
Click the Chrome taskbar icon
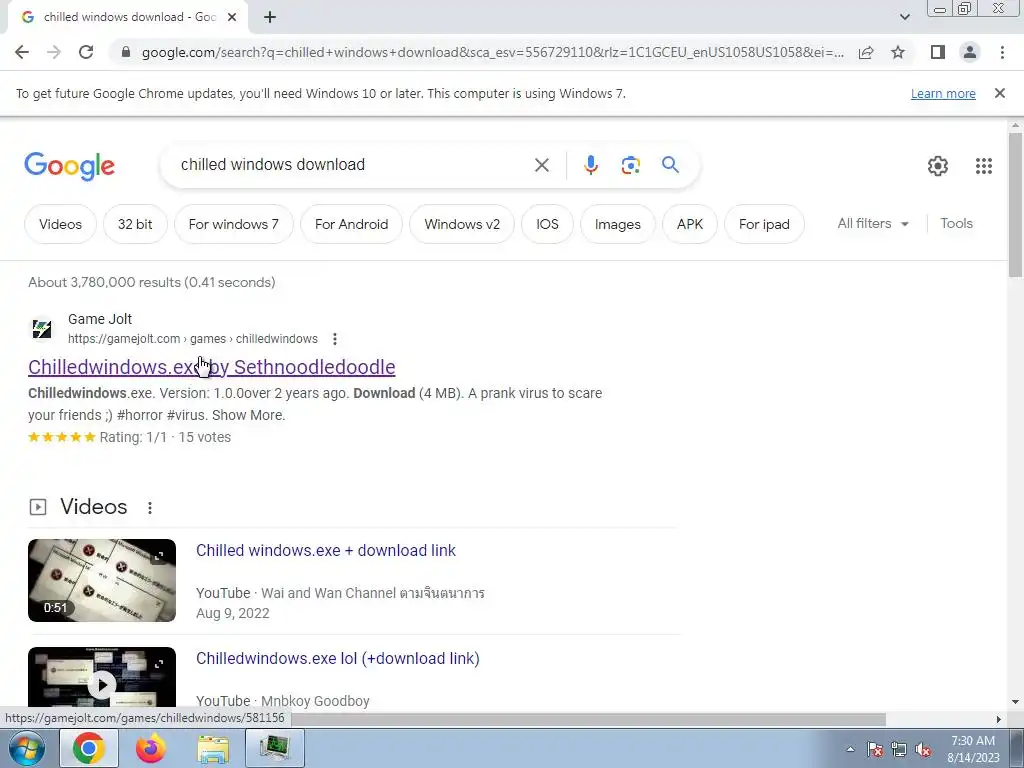(89, 748)
